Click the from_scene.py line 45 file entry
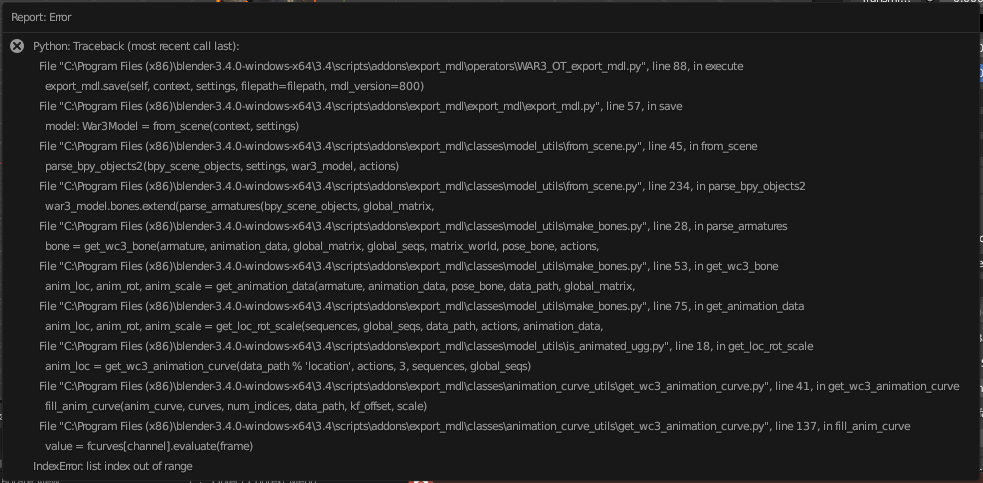 click(398, 146)
